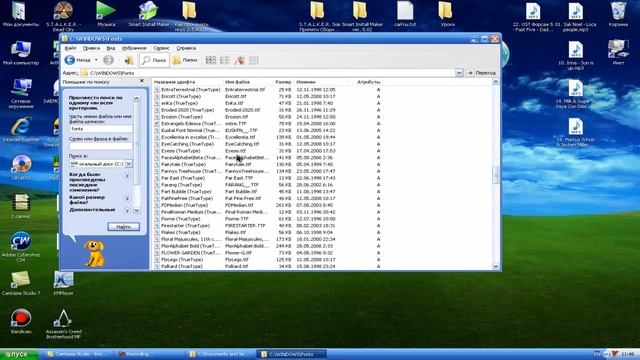Open UltraISO desktop icon
640x360 pixels.
click(21, 167)
